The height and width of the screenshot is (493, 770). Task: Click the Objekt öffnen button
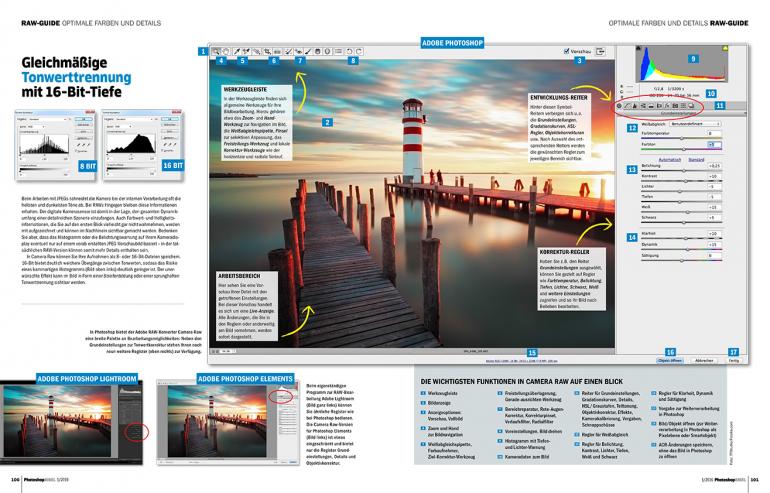670,360
